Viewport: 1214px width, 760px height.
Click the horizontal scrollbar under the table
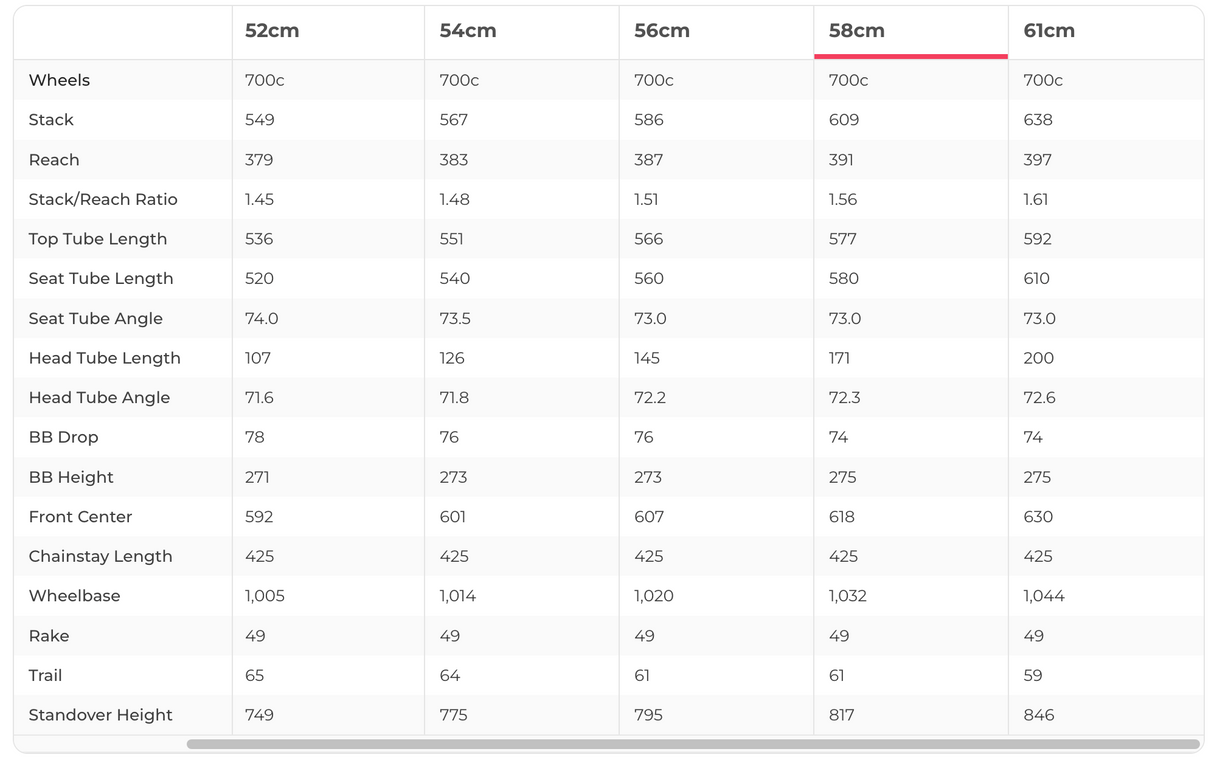pos(692,744)
